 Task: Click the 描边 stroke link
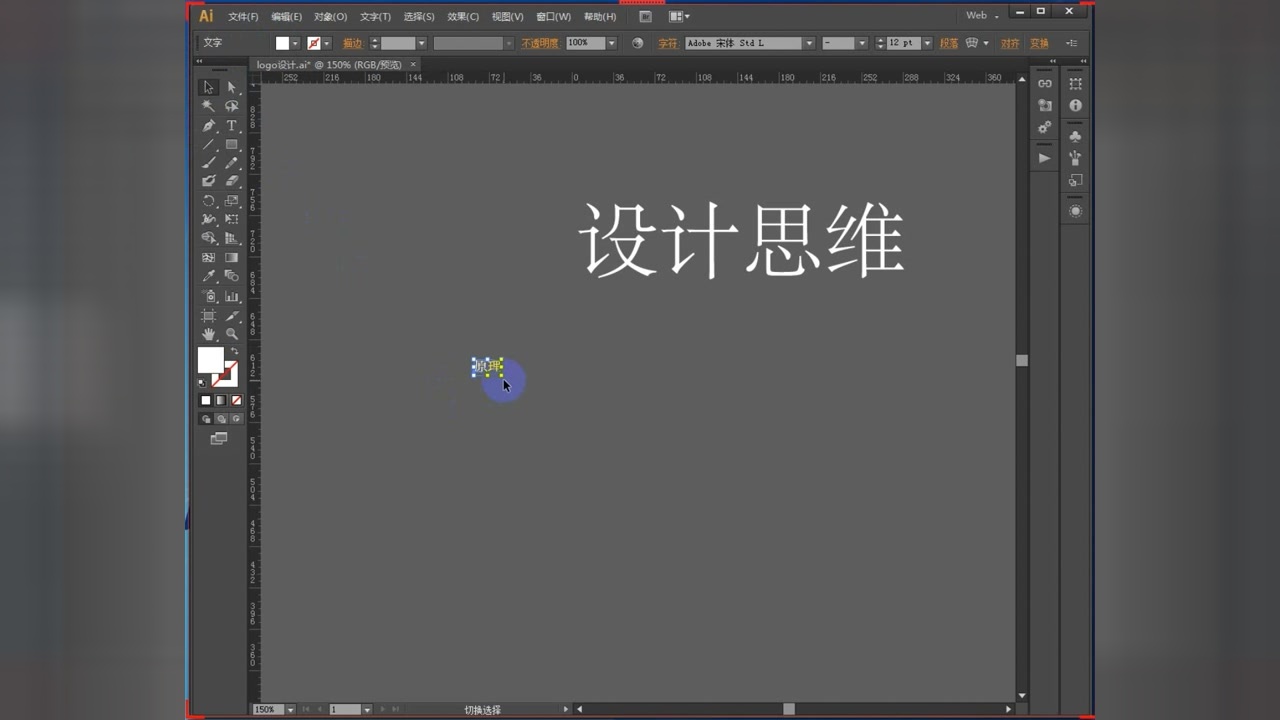[x=352, y=43]
